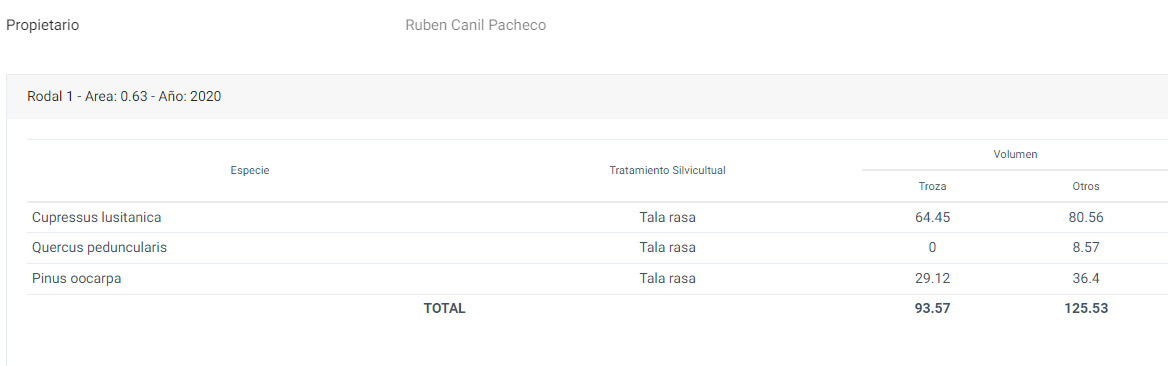Click Otros value 80.56
Image resolution: width=1168 pixels, height=366 pixels.
click(x=1085, y=218)
